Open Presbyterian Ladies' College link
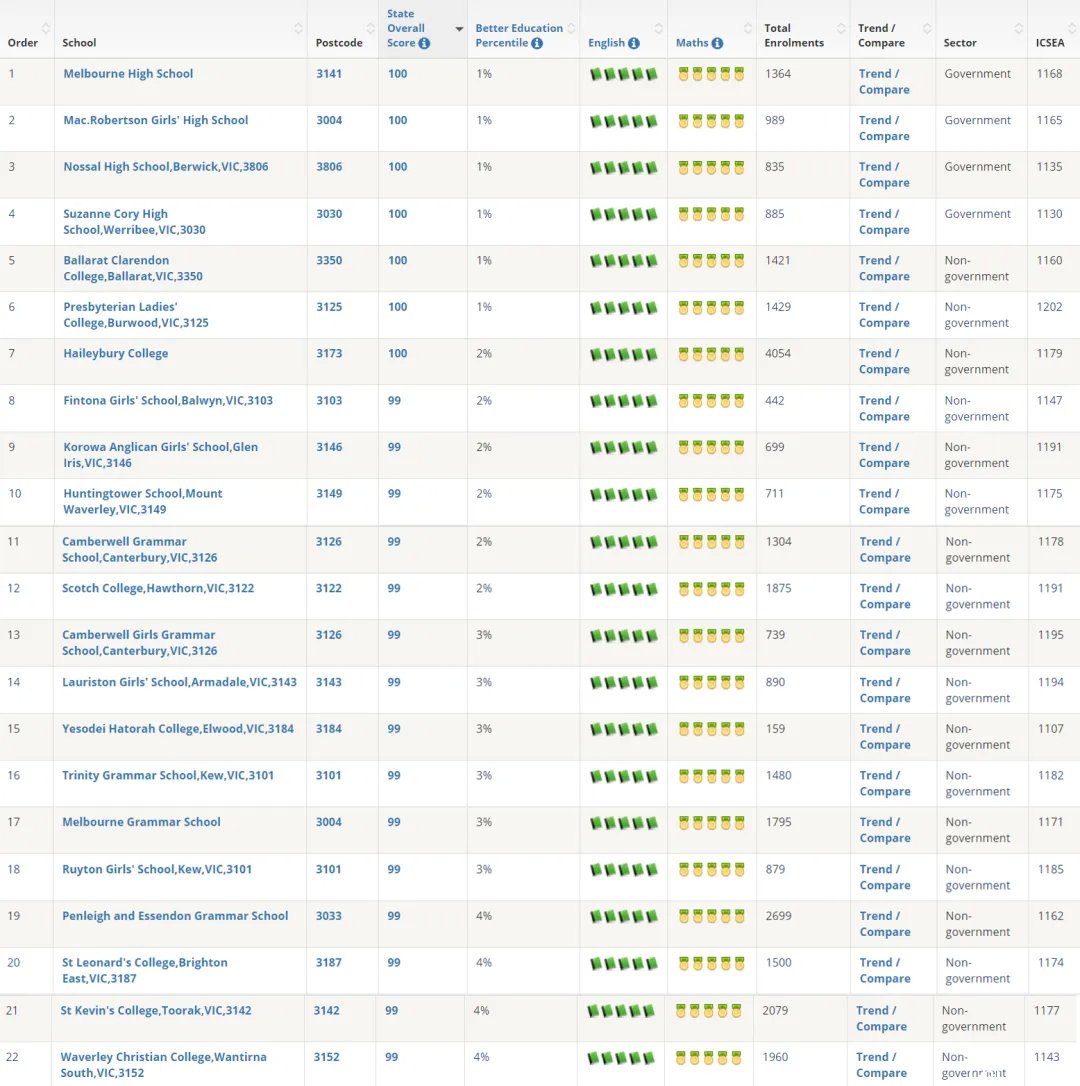The height and width of the screenshot is (1086, 1080). click(136, 314)
